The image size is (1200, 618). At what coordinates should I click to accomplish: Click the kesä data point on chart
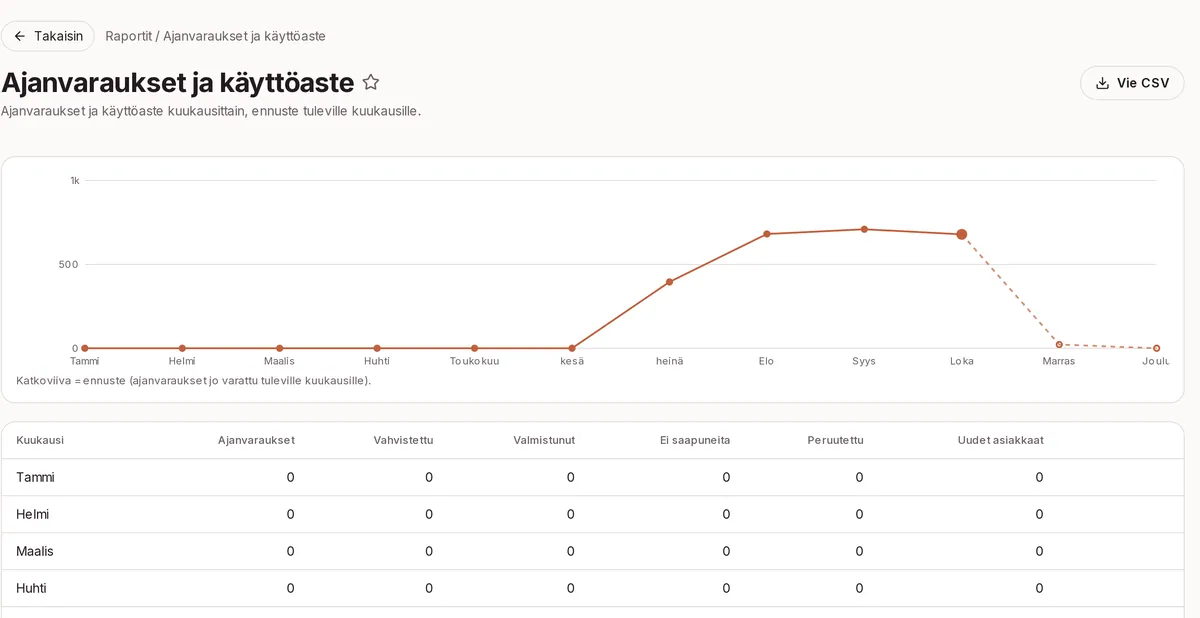(x=572, y=348)
